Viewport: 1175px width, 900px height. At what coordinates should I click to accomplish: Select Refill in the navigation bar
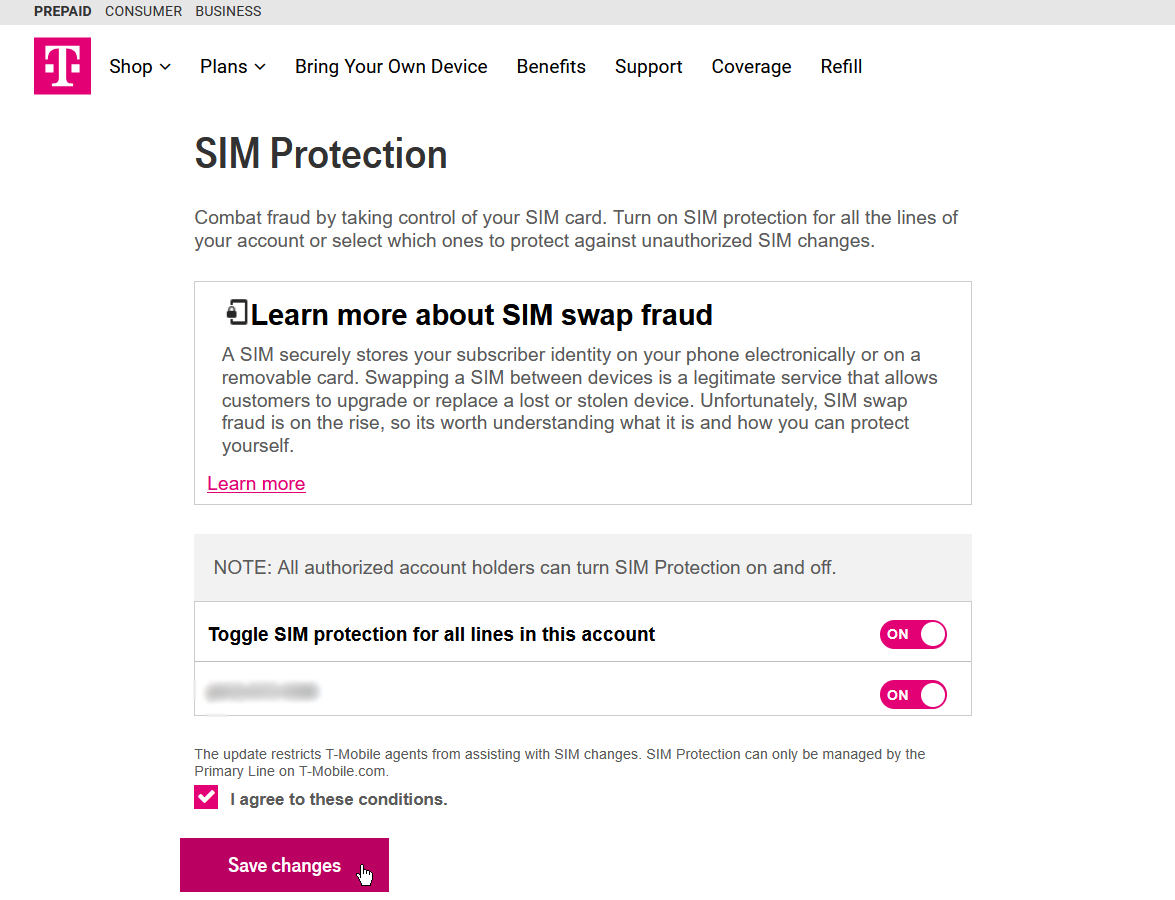pyautogui.click(x=841, y=67)
